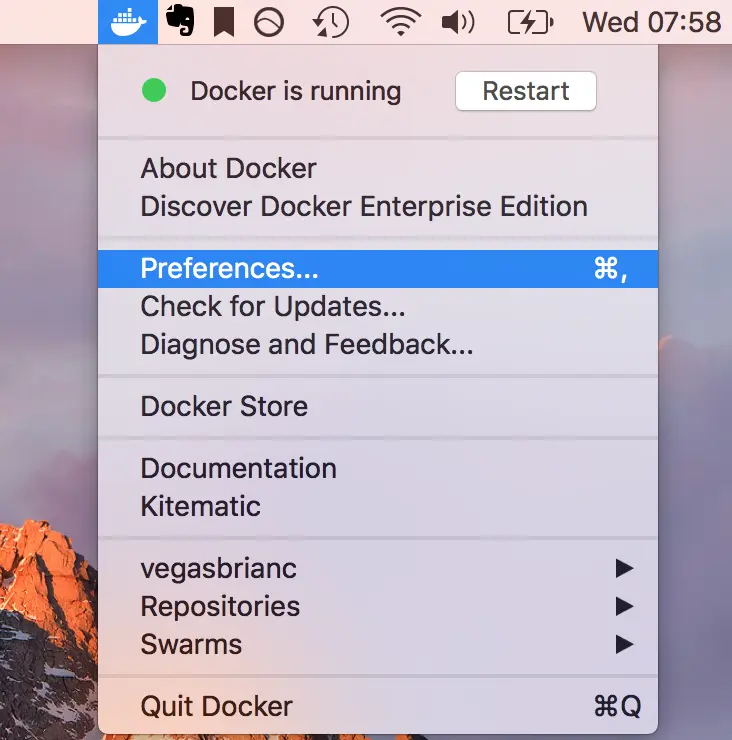Image resolution: width=732 pixels, height=740 pixels.
Task: Launch Kitematic from the menu
Action: coord(378,506)
